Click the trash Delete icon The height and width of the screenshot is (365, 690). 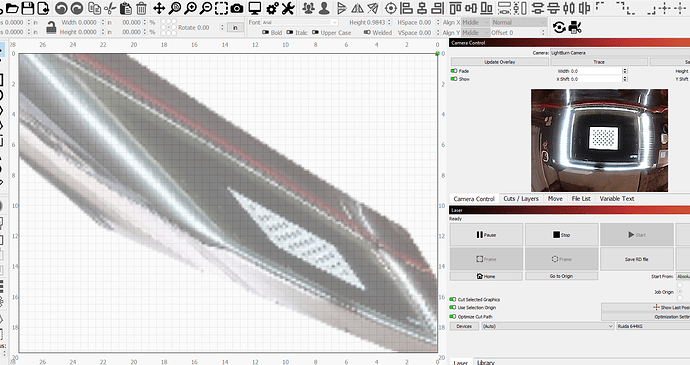coord(141,8)
